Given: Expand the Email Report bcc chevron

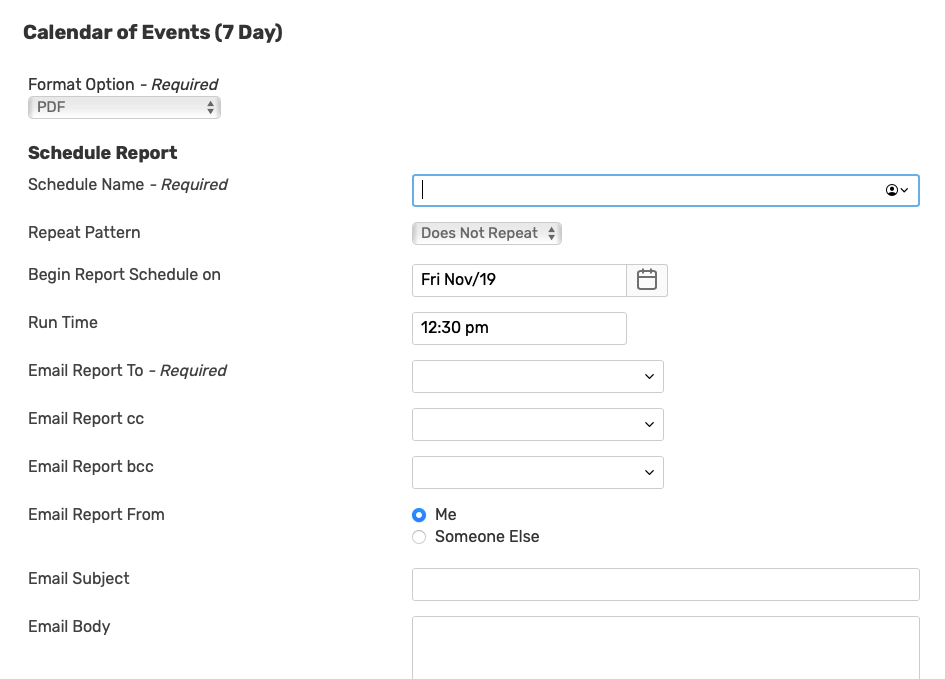Looking at the screenshot, I should [x=649, y=473].
